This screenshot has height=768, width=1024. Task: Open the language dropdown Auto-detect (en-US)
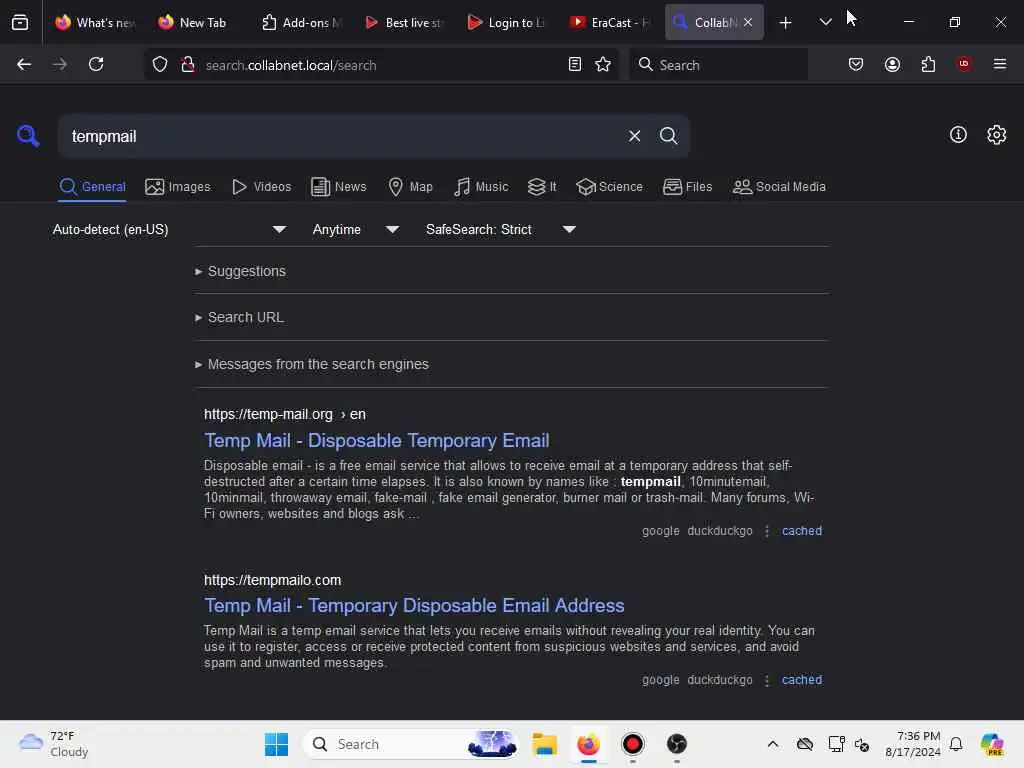pos(169,229)
